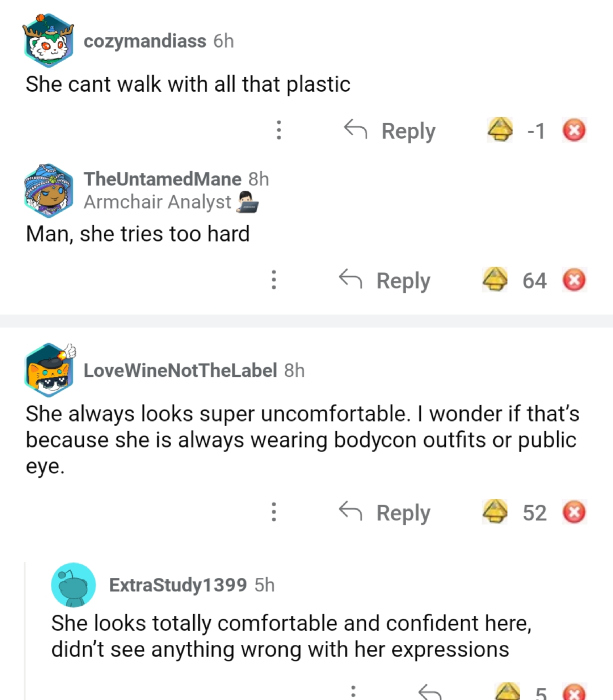
Task: Upvote ExtraStudy1399's reply
Action: [508, 692]
